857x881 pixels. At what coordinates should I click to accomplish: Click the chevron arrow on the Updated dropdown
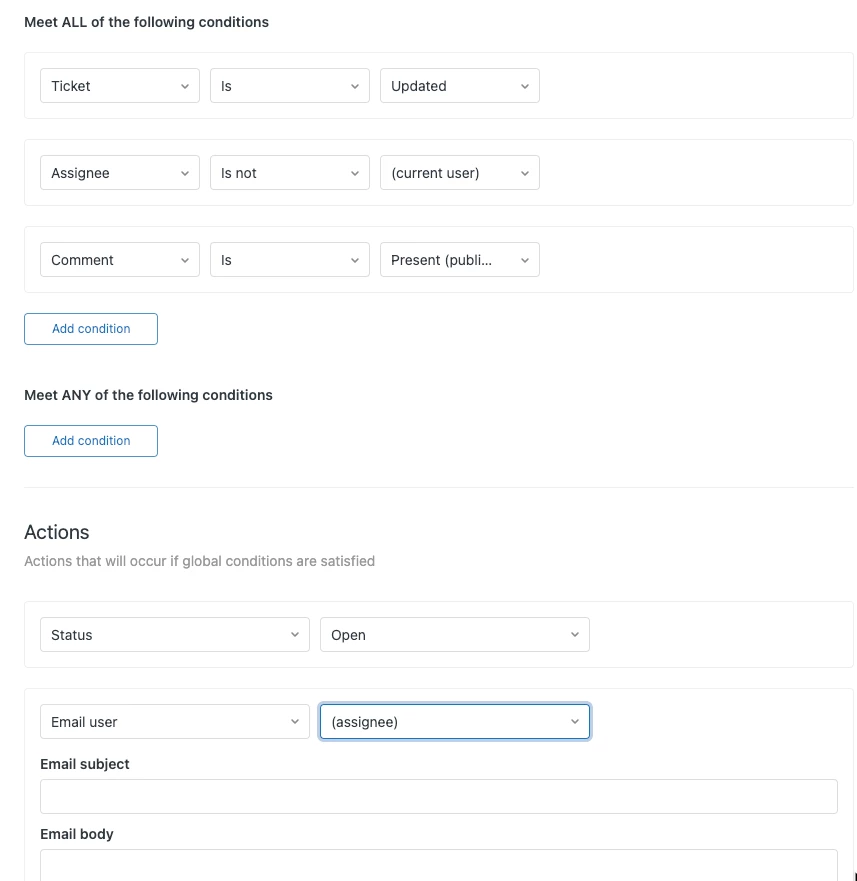pos(524,87)
